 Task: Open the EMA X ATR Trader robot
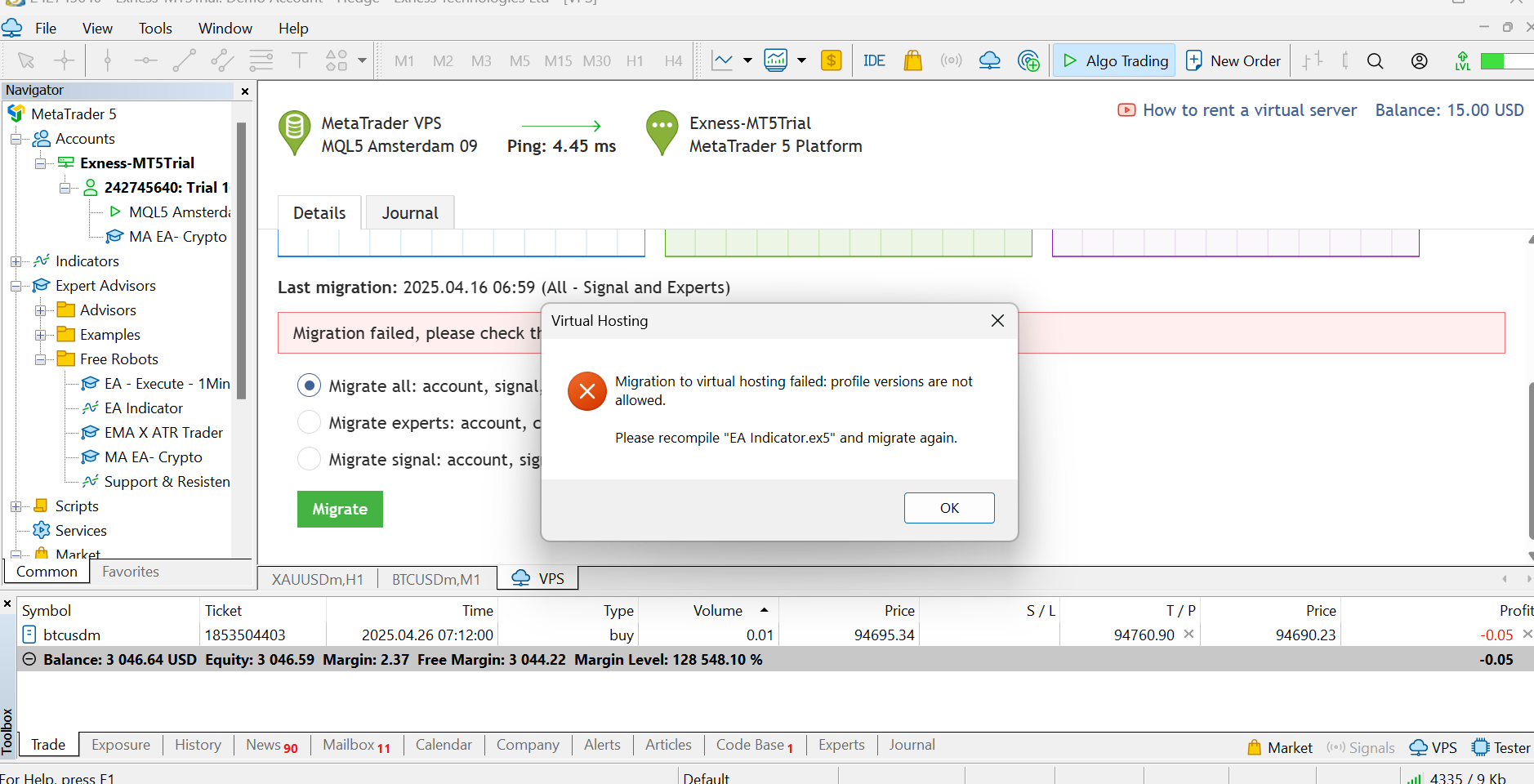163,433
